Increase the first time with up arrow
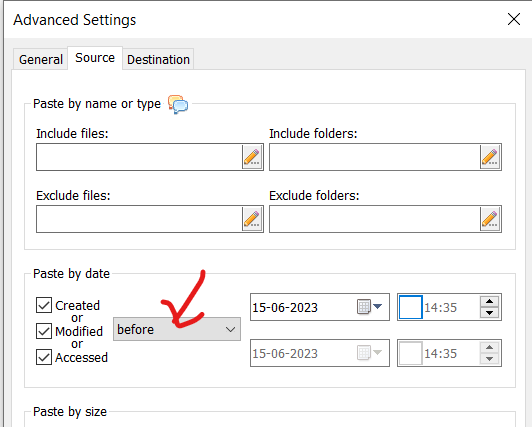This screenshot has height=427, width=532. (x=490, y=301)
